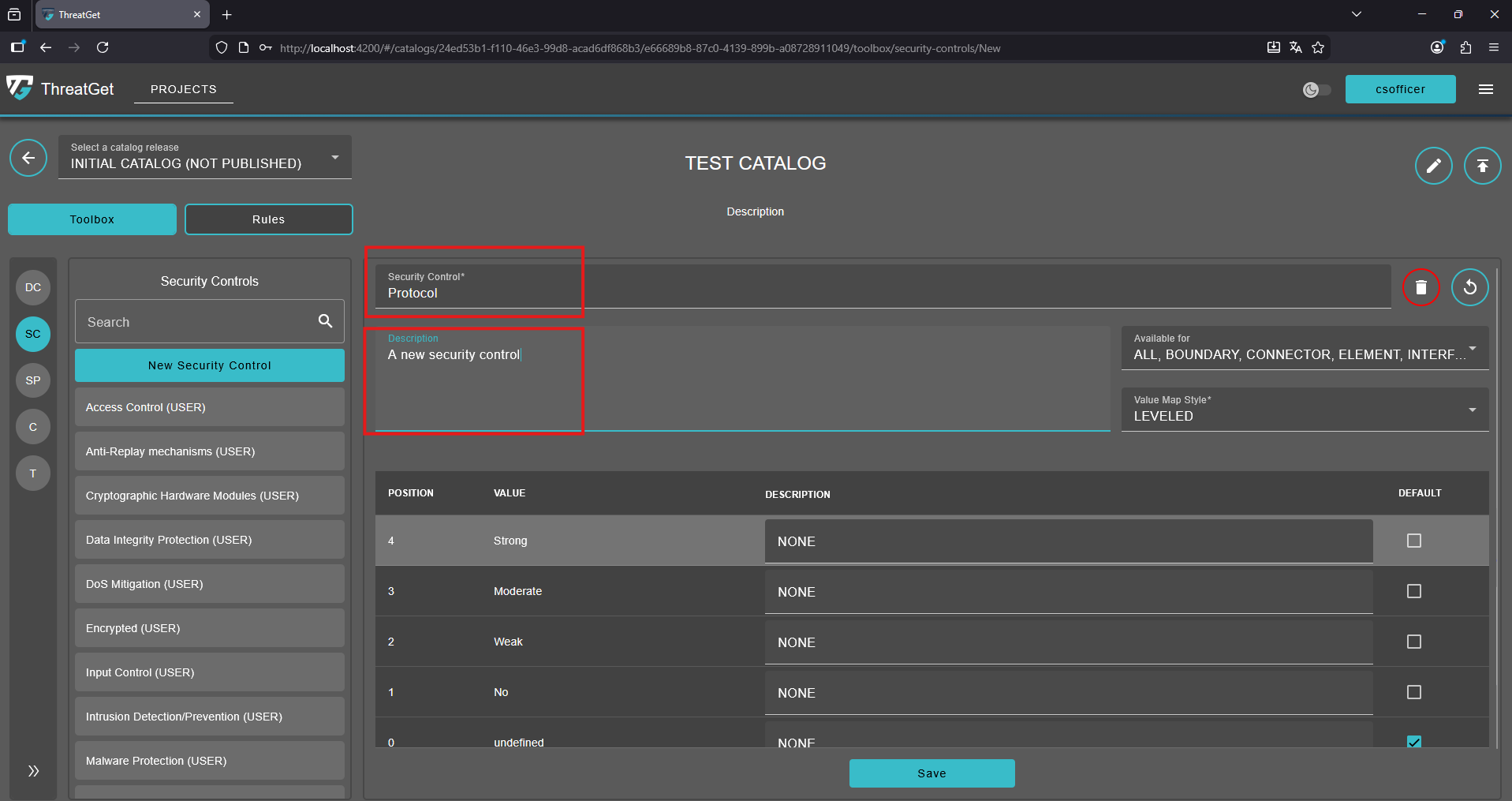
Task: Click inside the Security Controls search field
Action: (x=197, y=321)
